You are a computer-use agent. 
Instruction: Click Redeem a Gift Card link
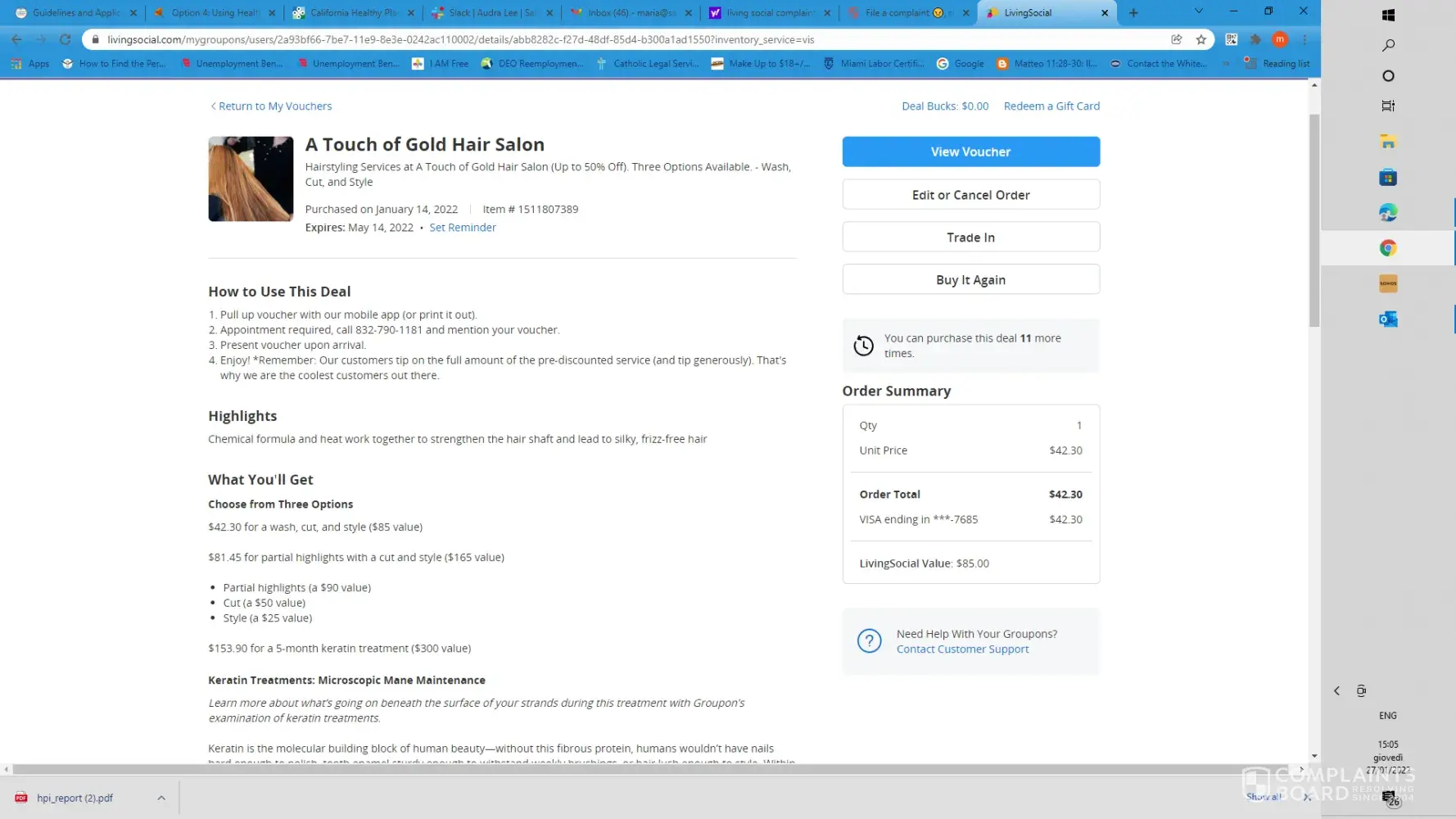pos(1051,106)
